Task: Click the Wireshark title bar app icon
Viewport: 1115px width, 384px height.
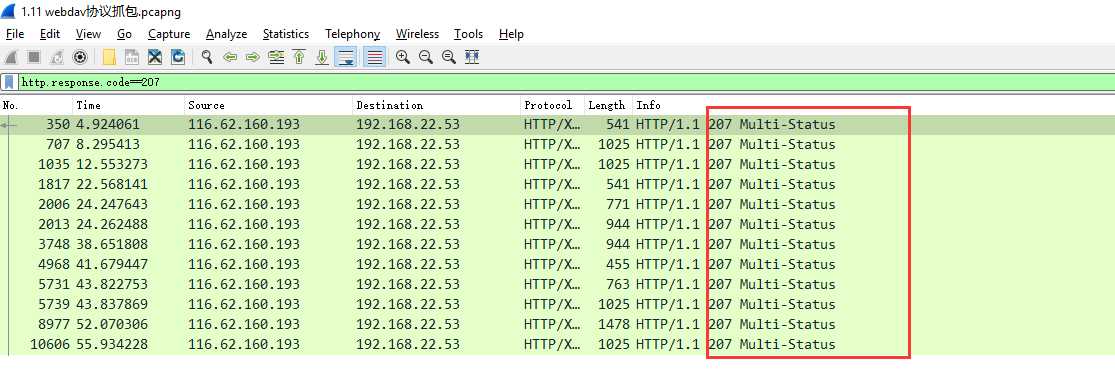Action: (x=9, y=11)
